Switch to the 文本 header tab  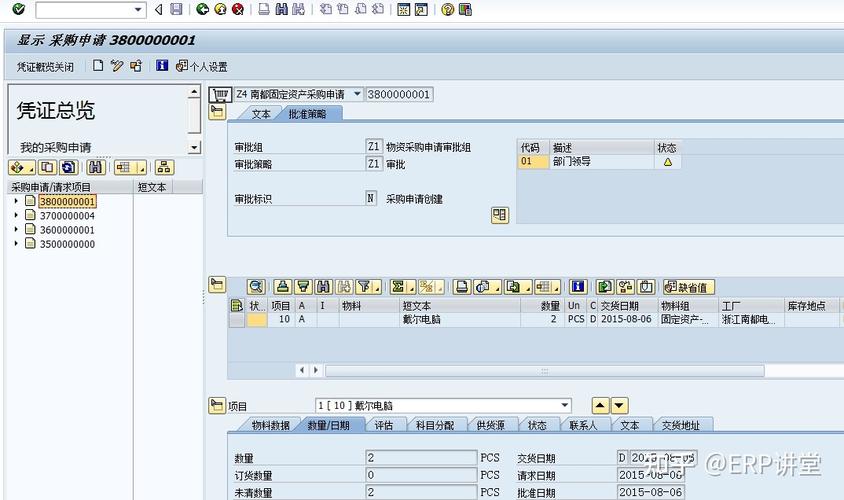(261, 114)
